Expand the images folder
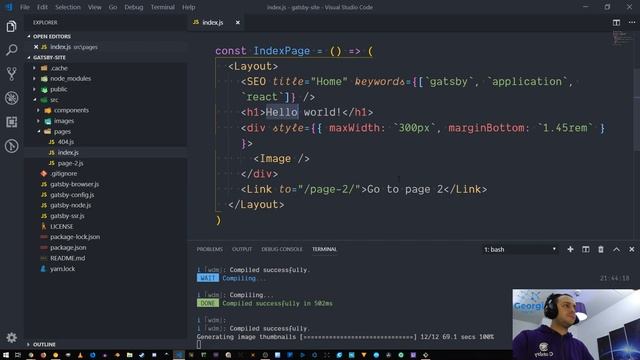This screenshot has height=360, width=640. point(64,121)
